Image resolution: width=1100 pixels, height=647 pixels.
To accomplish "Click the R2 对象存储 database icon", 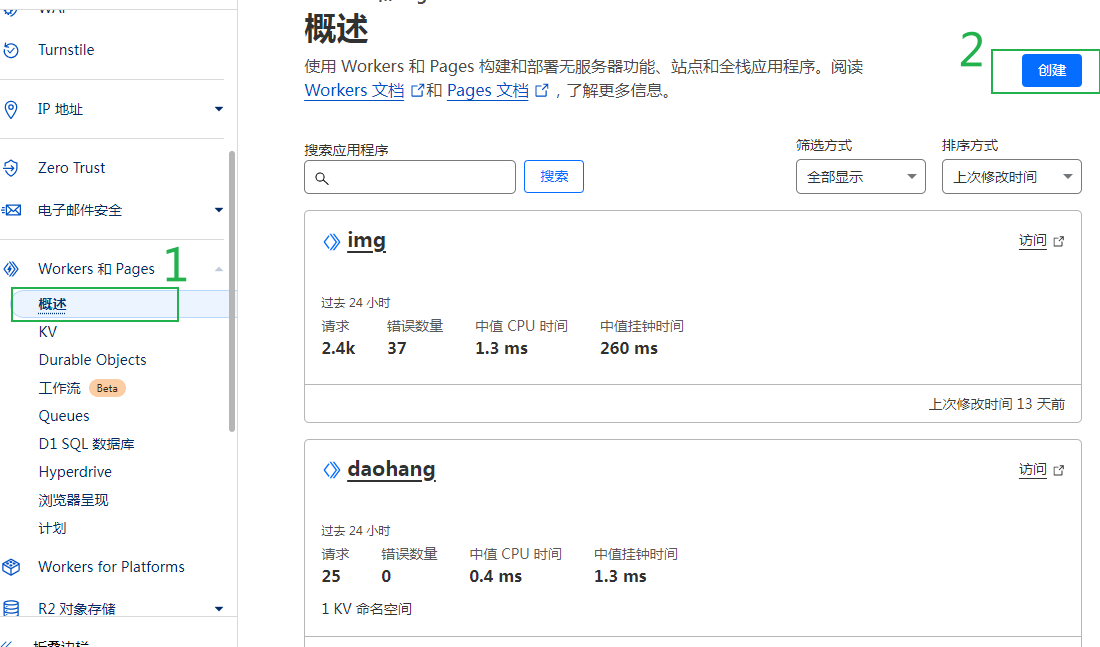I will pos(11,608).
